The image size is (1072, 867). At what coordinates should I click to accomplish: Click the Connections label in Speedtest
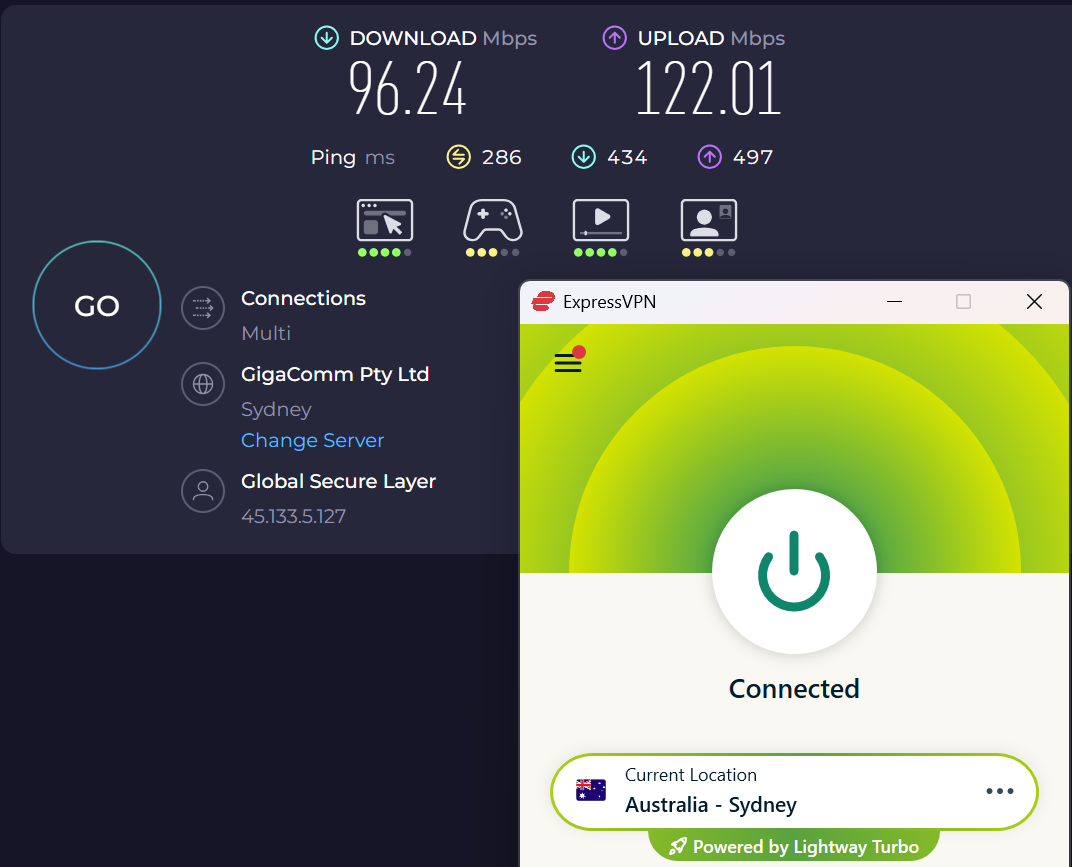[304, 298]
